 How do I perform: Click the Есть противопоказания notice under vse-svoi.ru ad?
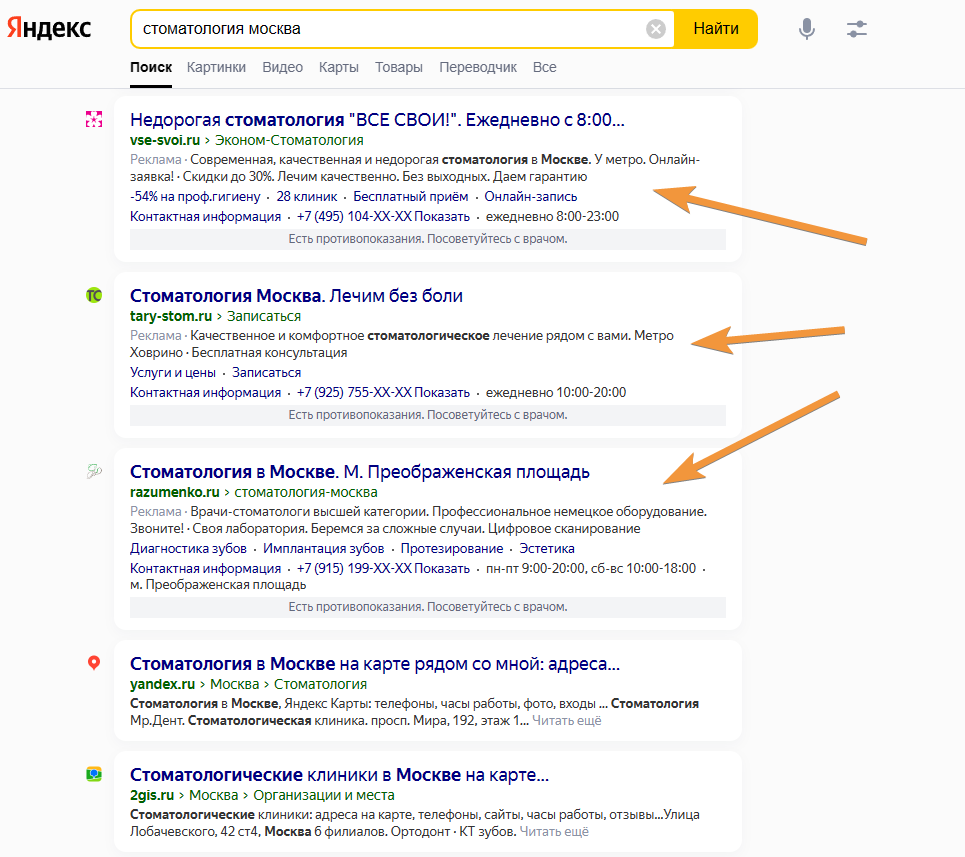tap(428, 239)
